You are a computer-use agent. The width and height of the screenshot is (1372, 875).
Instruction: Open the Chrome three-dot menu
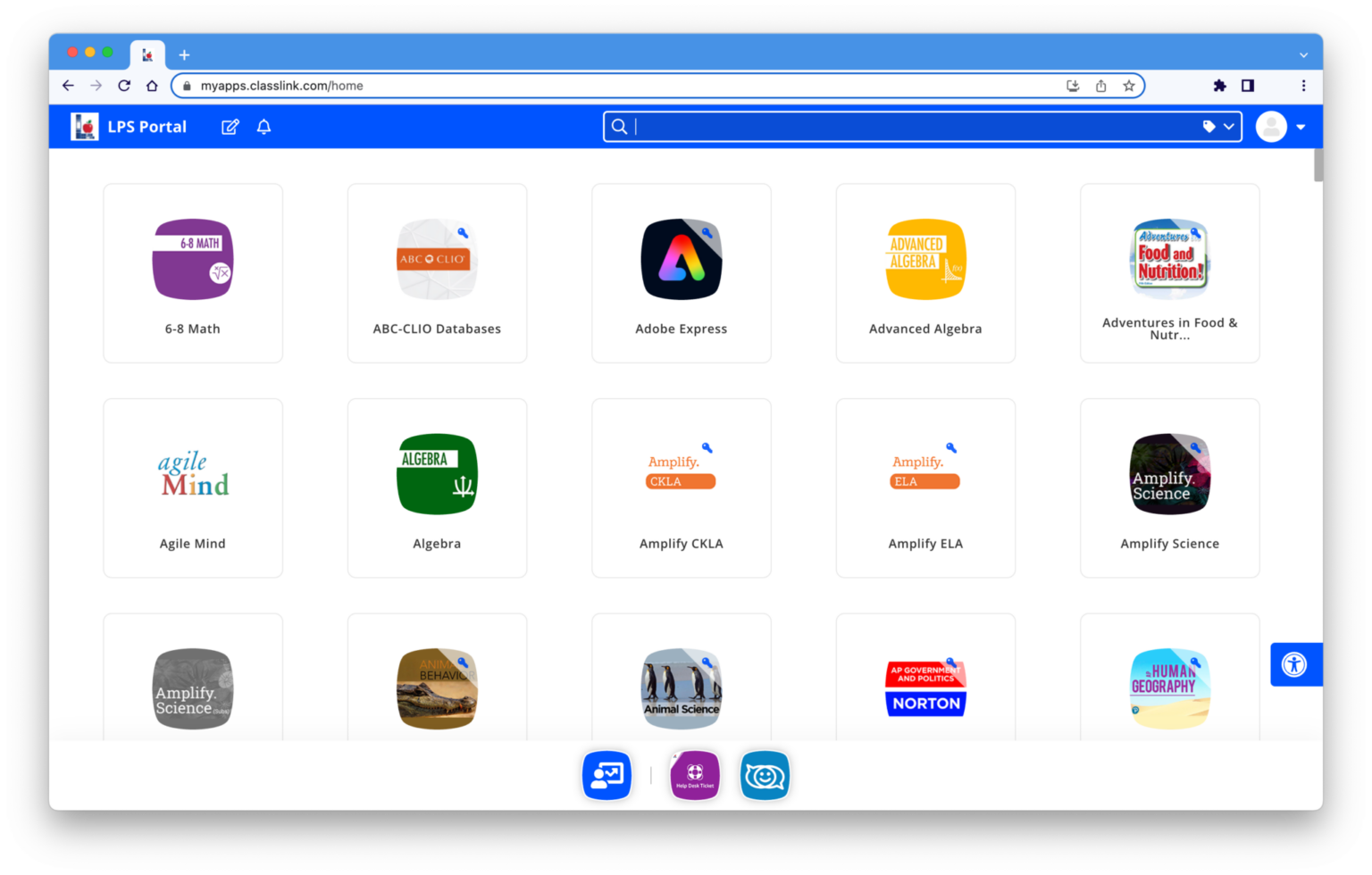tap(1303, 86)
